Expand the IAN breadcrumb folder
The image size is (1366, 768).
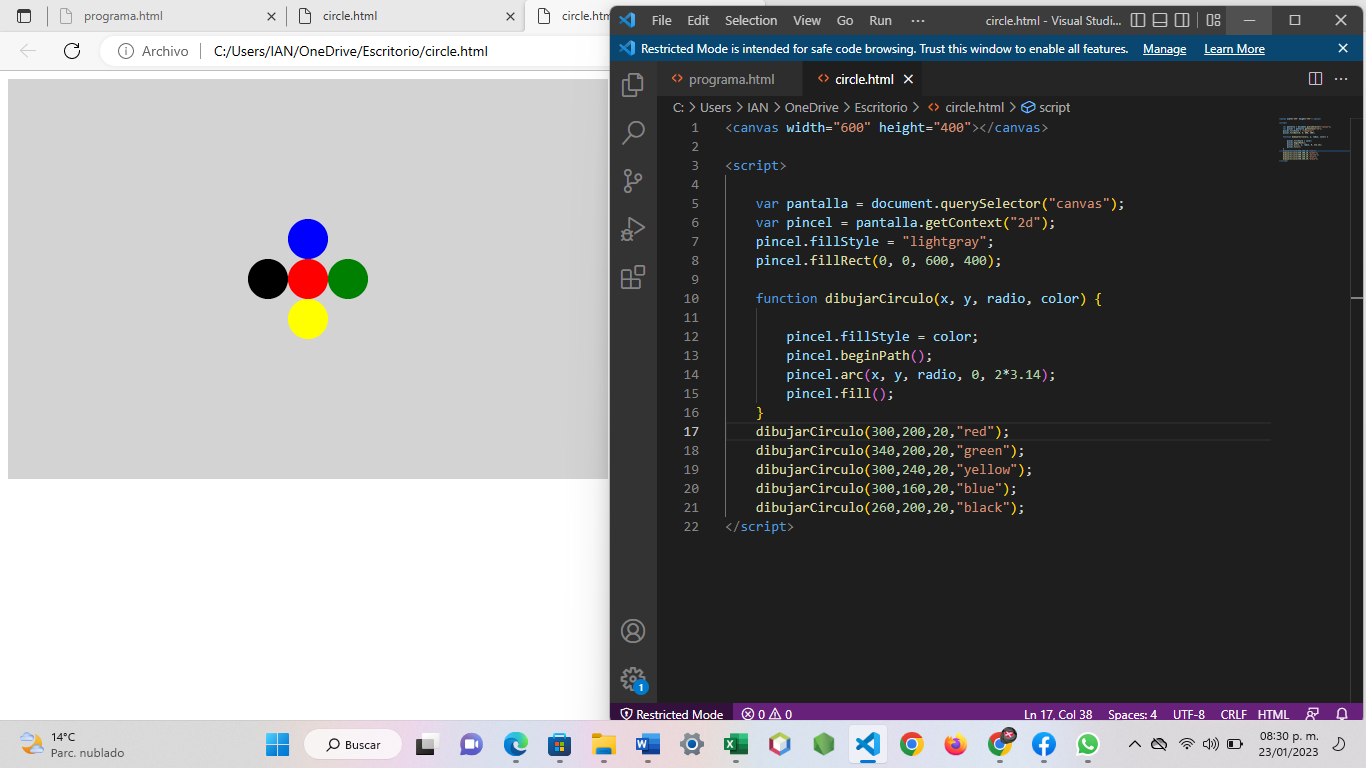[x=757, y=107]
